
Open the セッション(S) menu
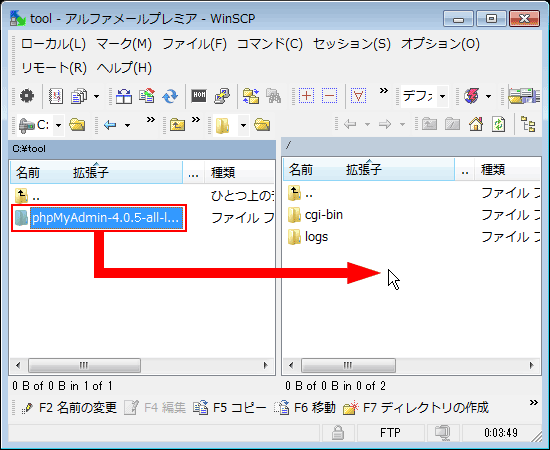pyautogui.click(x=352, y=44)
